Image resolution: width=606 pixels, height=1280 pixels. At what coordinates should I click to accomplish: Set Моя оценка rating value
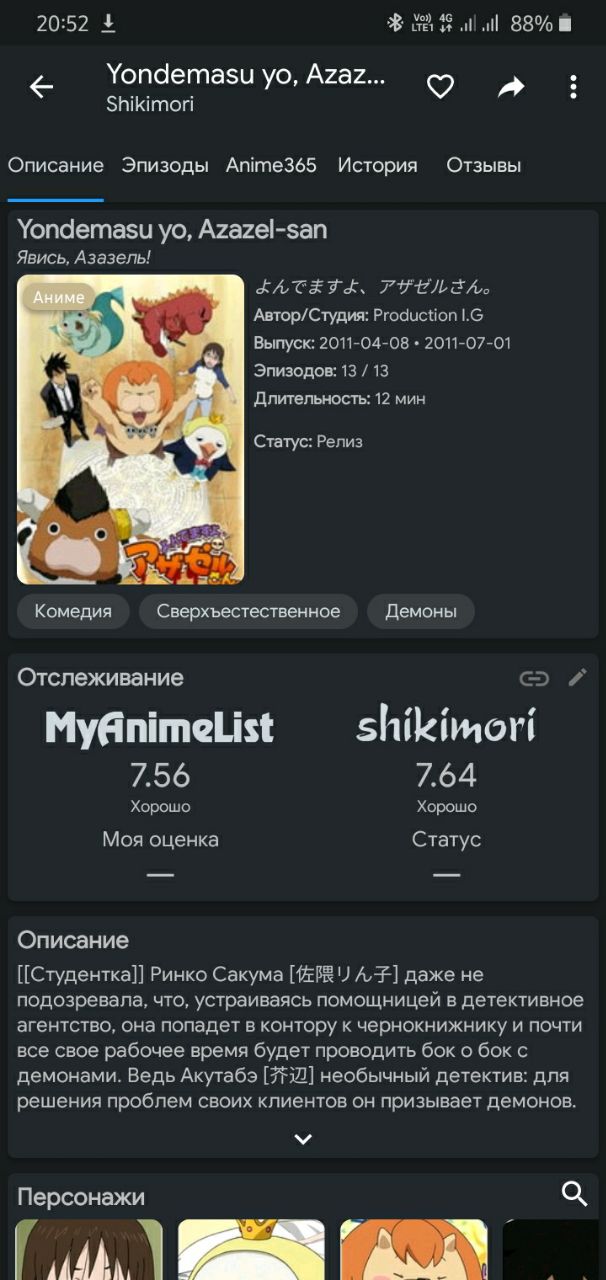pos(160,874)
